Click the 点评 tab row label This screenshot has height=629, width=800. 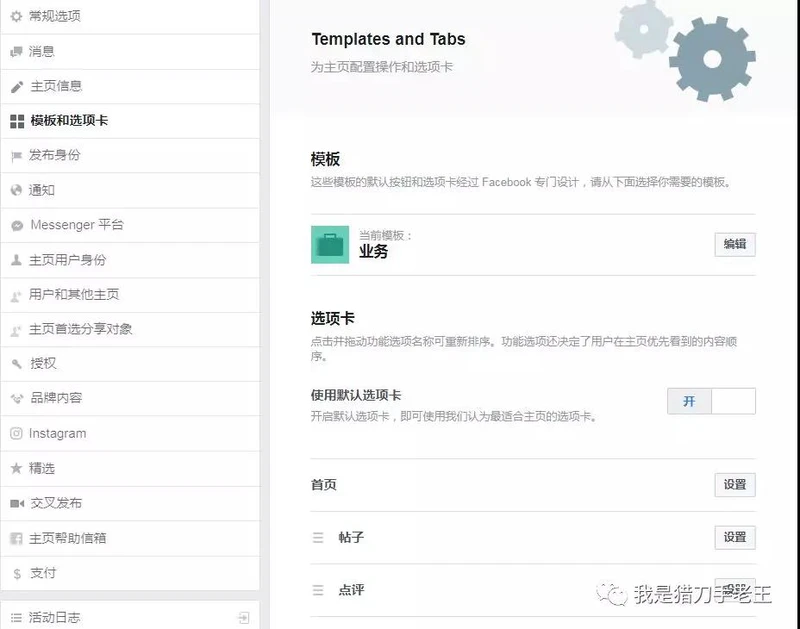click(351, 590)
